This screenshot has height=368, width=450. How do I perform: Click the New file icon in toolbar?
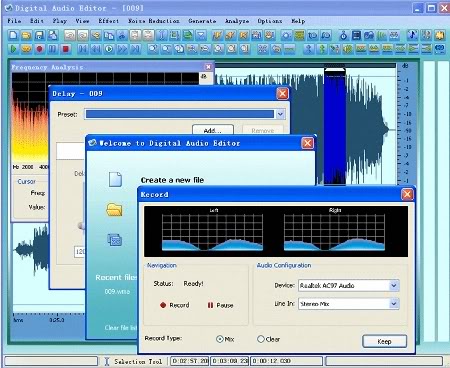[x=13, y=35]
